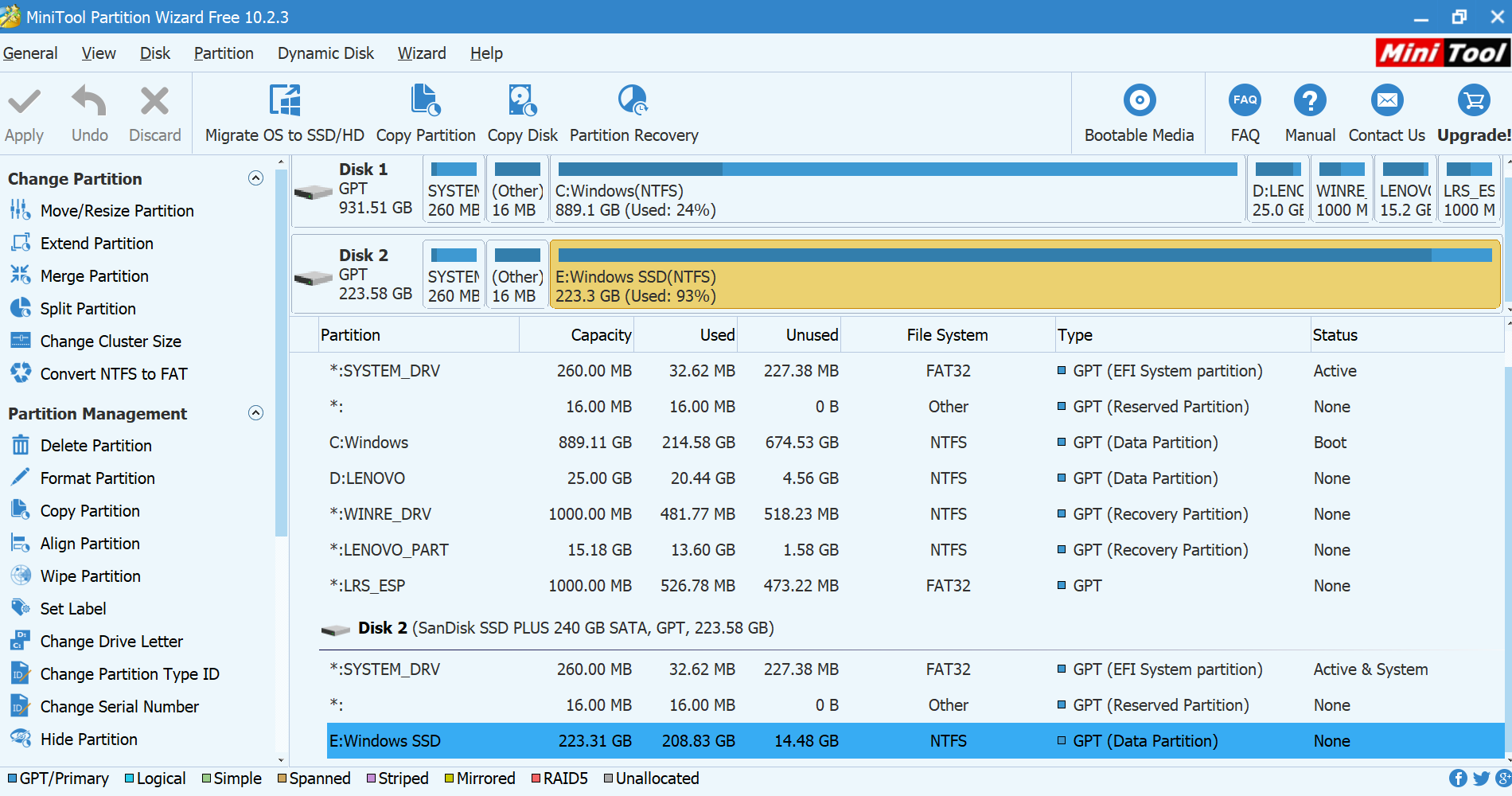Image resolution: width=1512 pixels, height=796 pixels.
Task: Open Bootable Media builder
Action: coord(1139,114)
